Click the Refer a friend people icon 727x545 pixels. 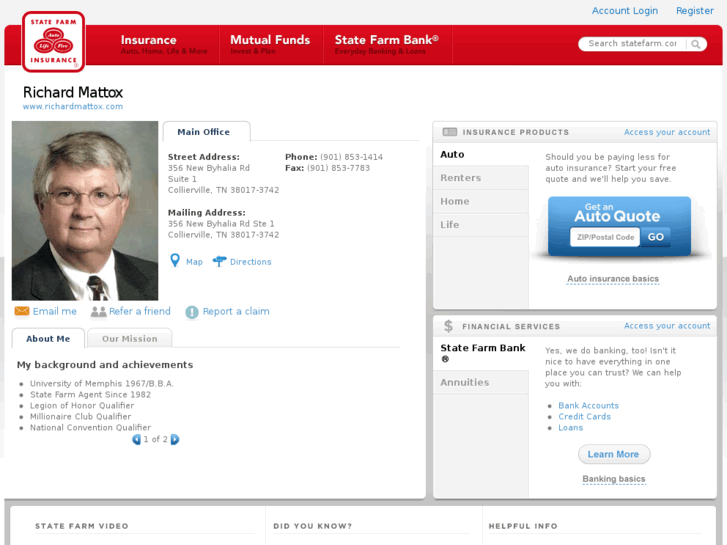point(98,311)
